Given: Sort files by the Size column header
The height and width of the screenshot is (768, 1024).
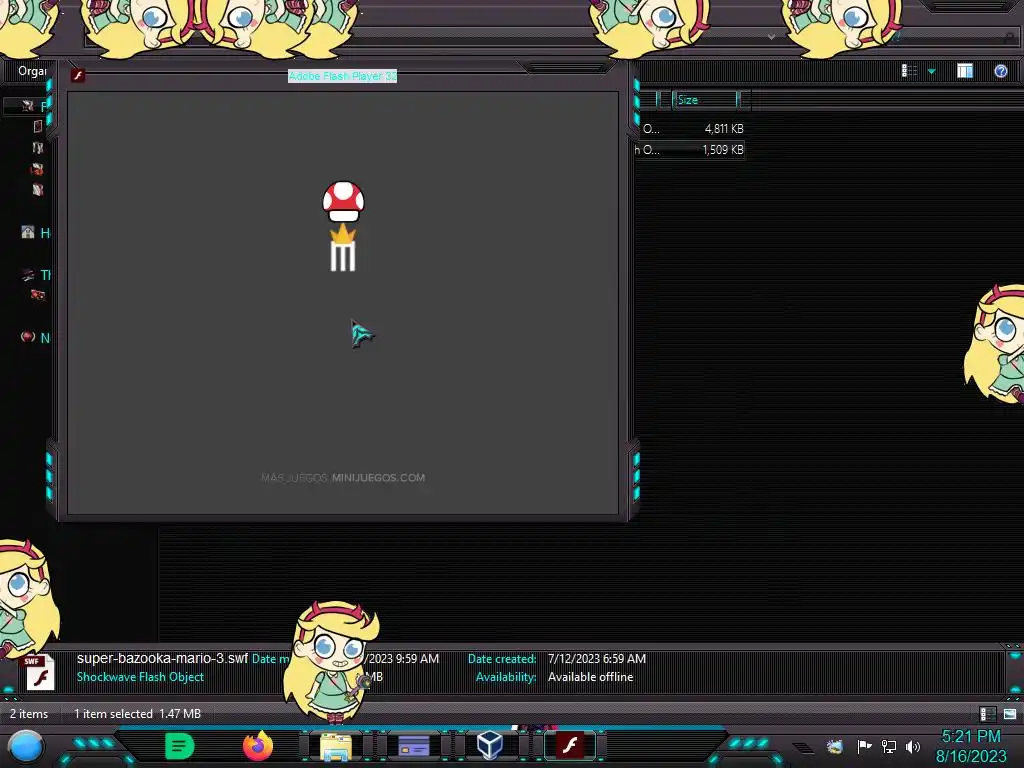Looking at the screenshot, I should pyautogui.click(x=706, y=100).
